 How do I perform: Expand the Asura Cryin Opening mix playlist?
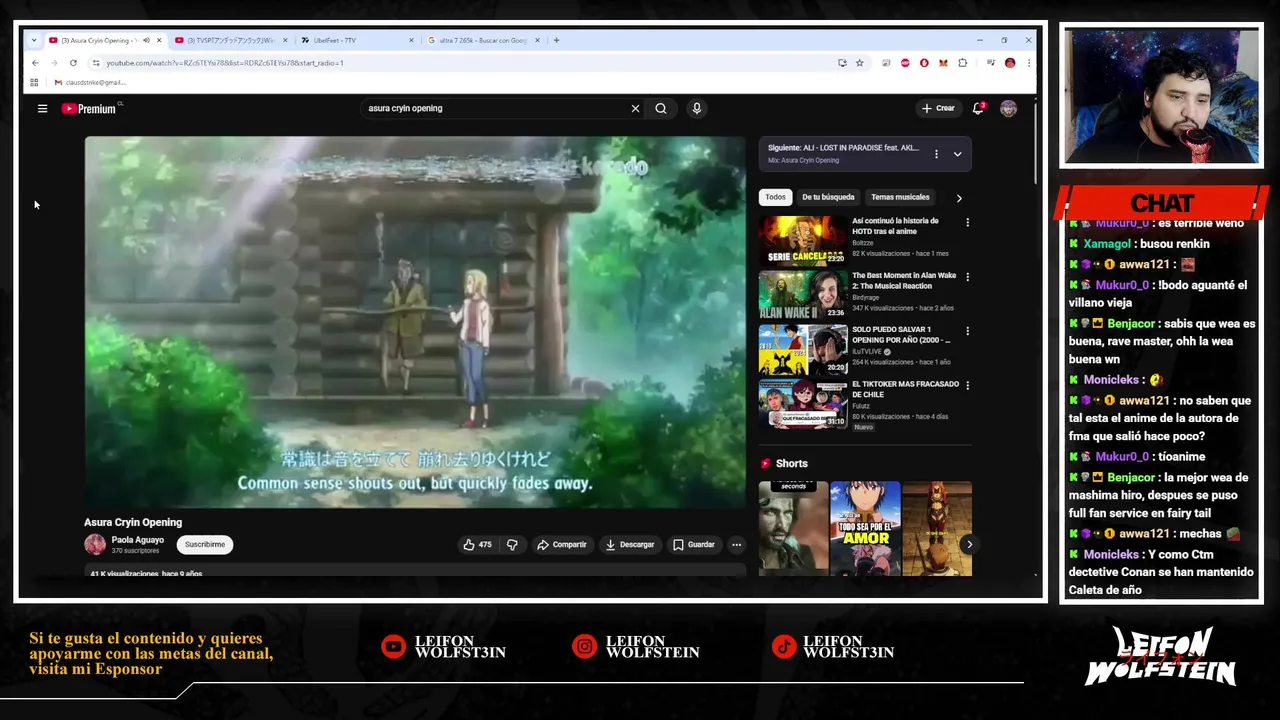957,154
